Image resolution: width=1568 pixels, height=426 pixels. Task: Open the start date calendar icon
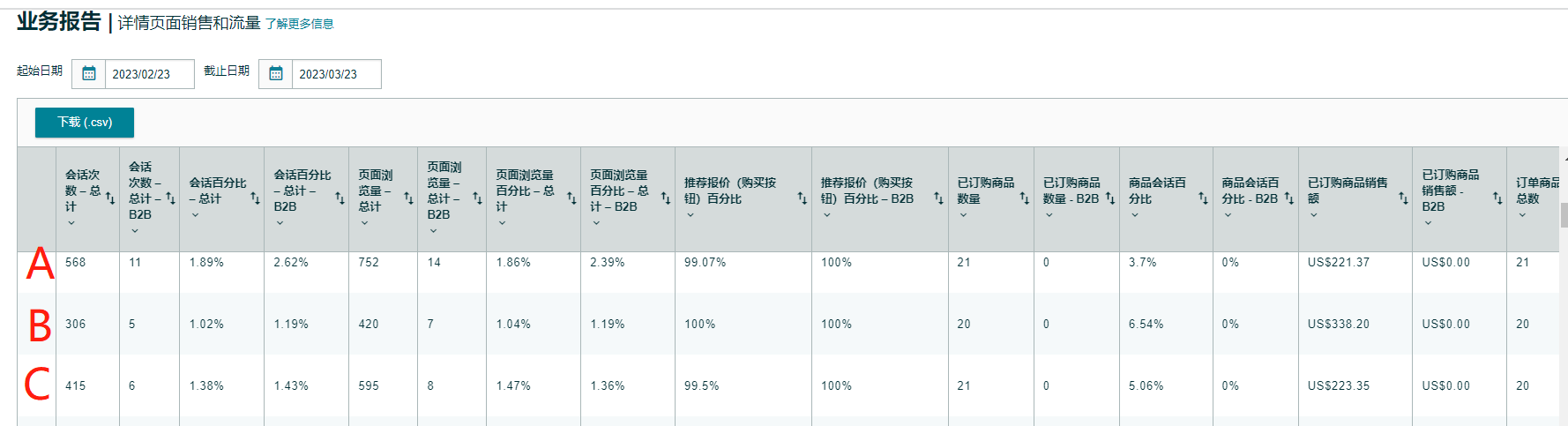pos(89,74)
